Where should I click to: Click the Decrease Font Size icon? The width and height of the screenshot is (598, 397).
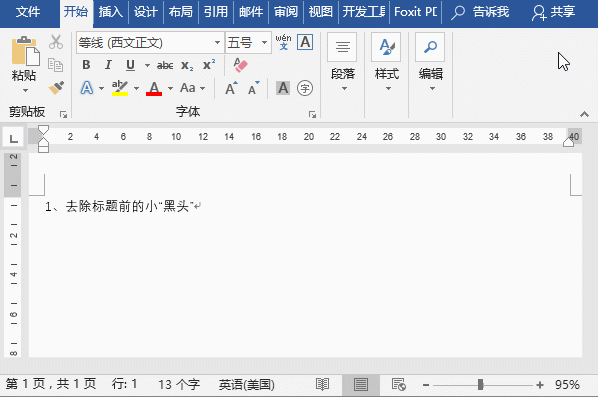click(253, 88)
